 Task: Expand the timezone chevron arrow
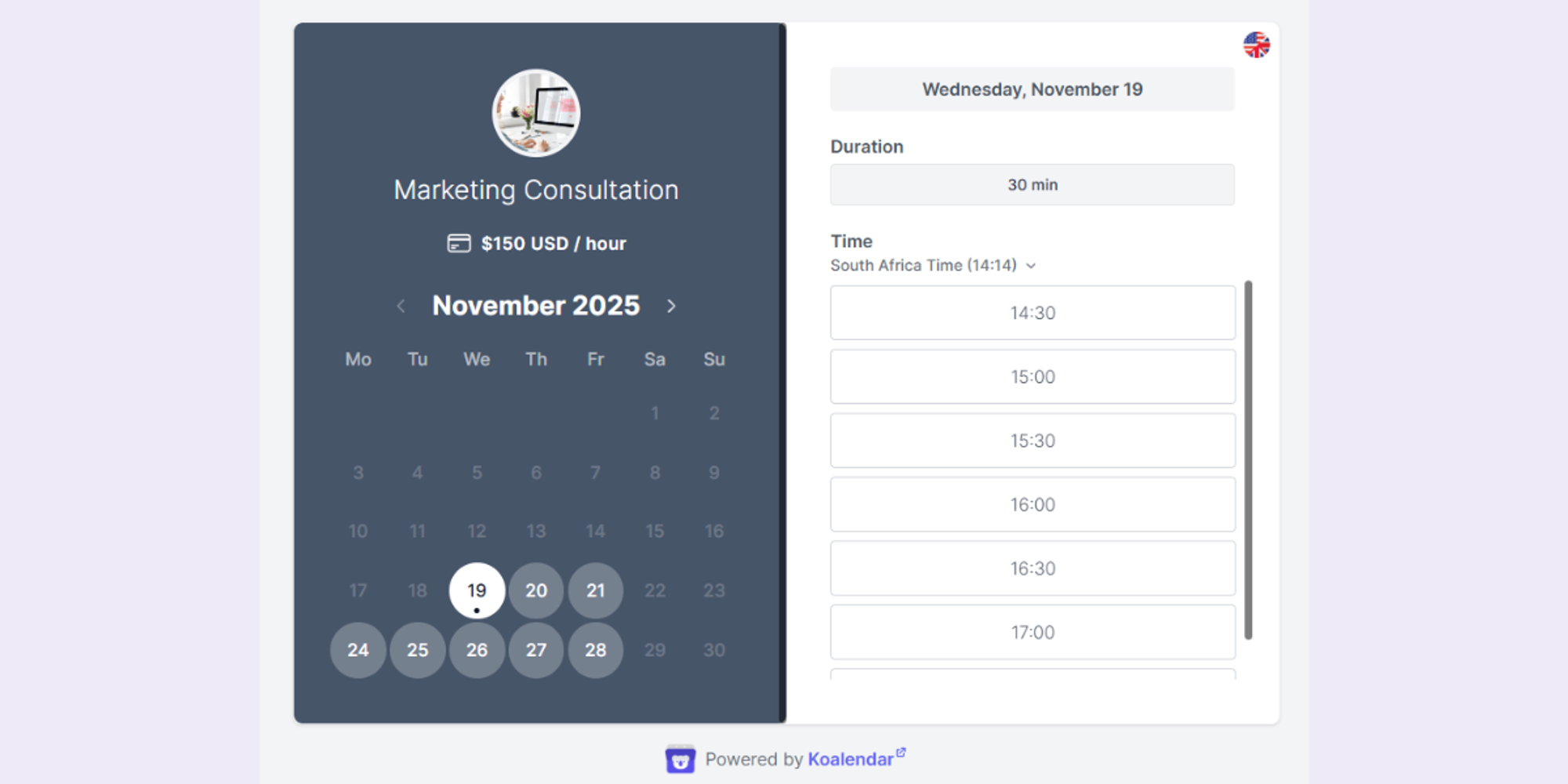click(x=1032, y=266)
